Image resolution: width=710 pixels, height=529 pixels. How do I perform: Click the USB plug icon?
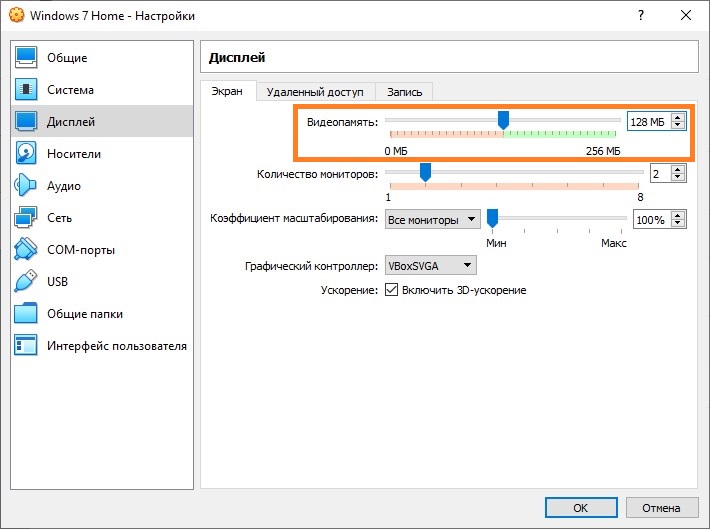[x=27, y=282]
